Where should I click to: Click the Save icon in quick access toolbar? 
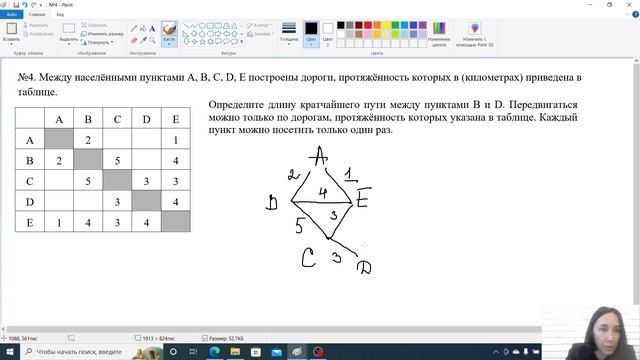click(16, 5)
